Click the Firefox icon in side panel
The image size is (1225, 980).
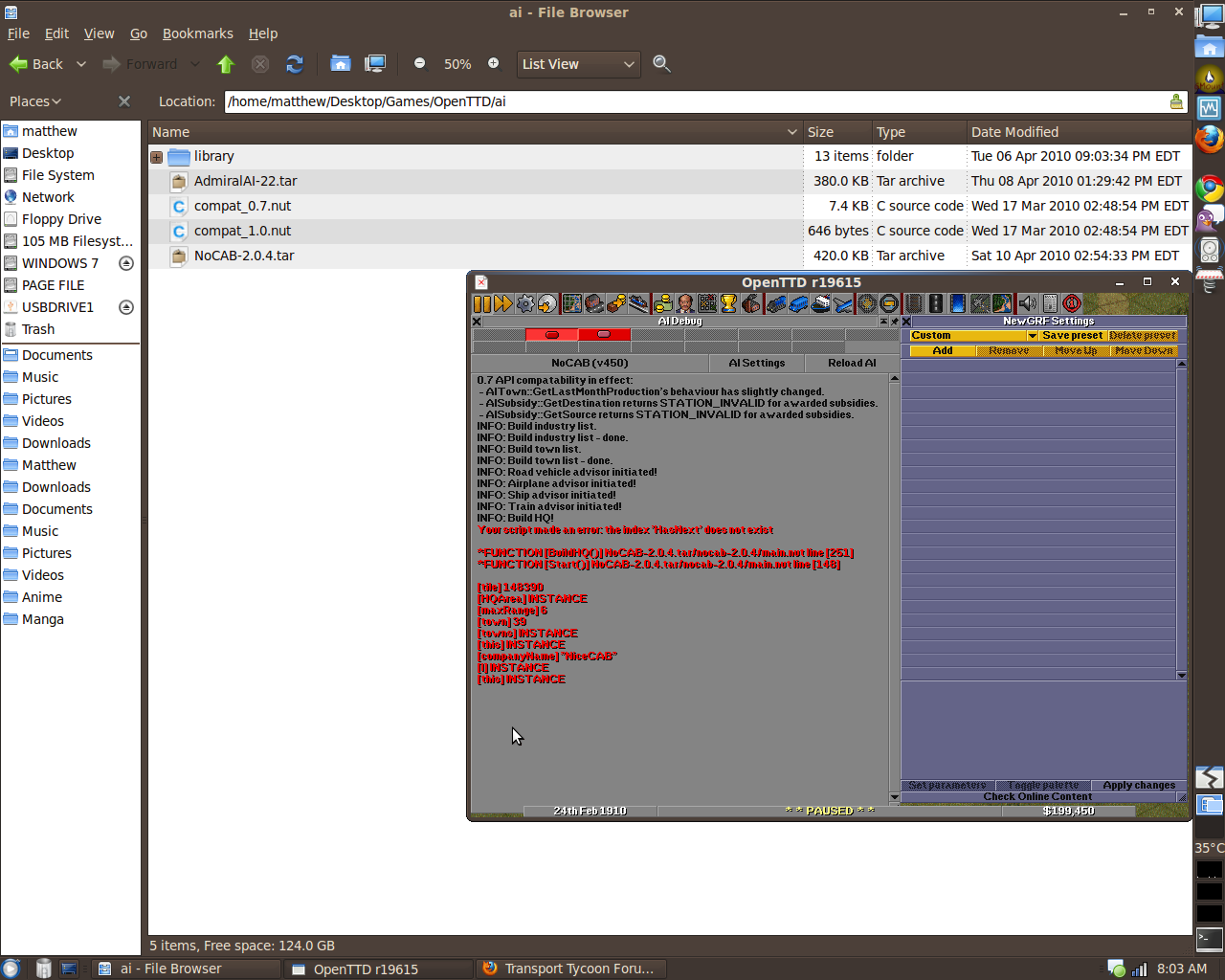click(x=1210, y=140)
